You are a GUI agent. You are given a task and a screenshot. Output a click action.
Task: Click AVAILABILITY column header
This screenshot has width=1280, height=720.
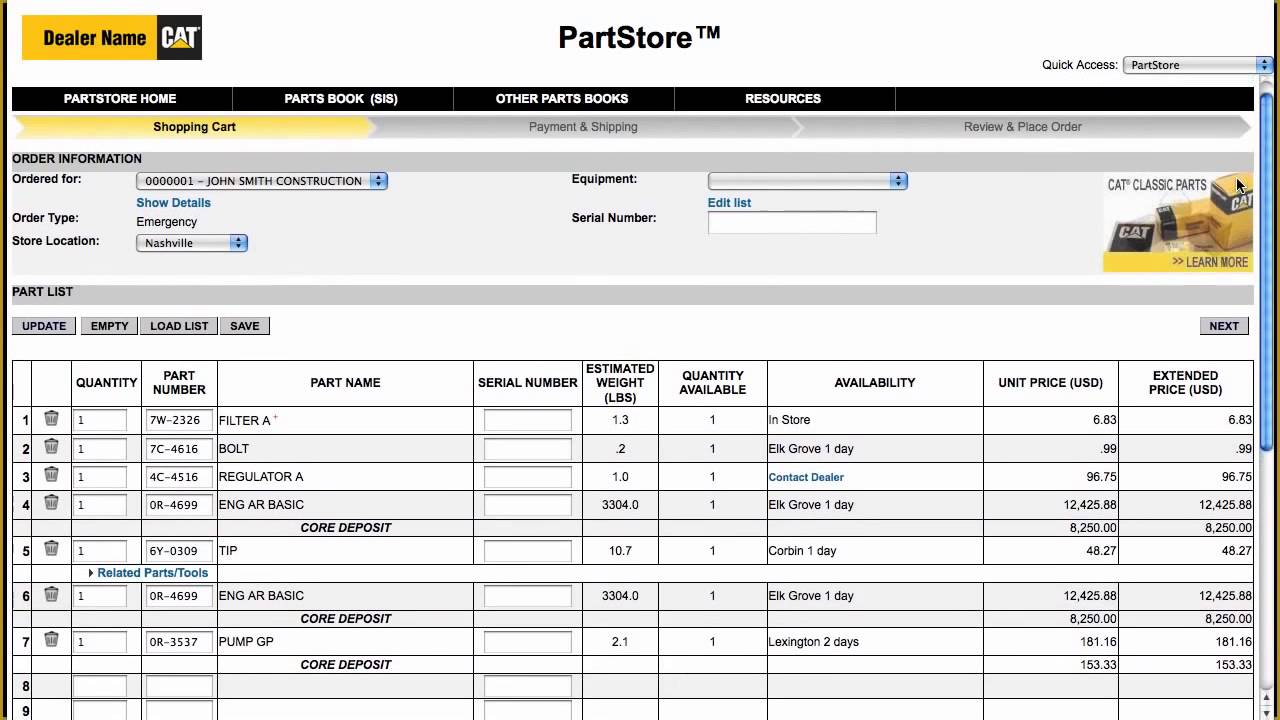(x=875, y=383)
